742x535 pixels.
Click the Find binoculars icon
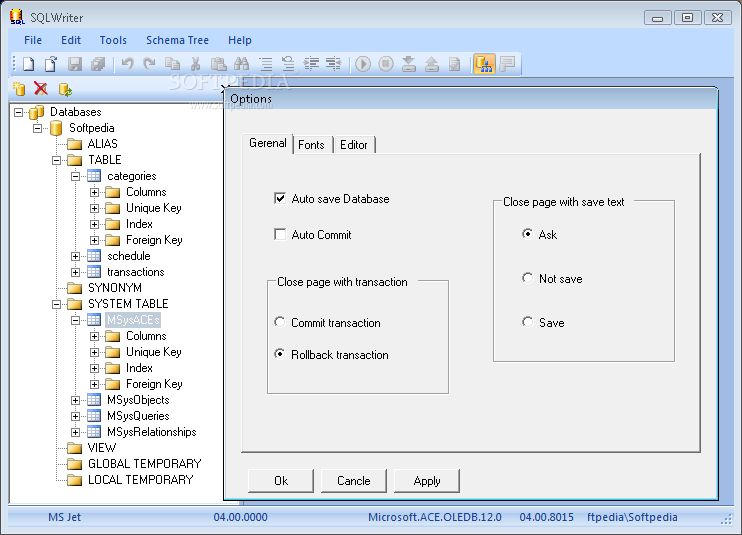(x=241, y=64)
